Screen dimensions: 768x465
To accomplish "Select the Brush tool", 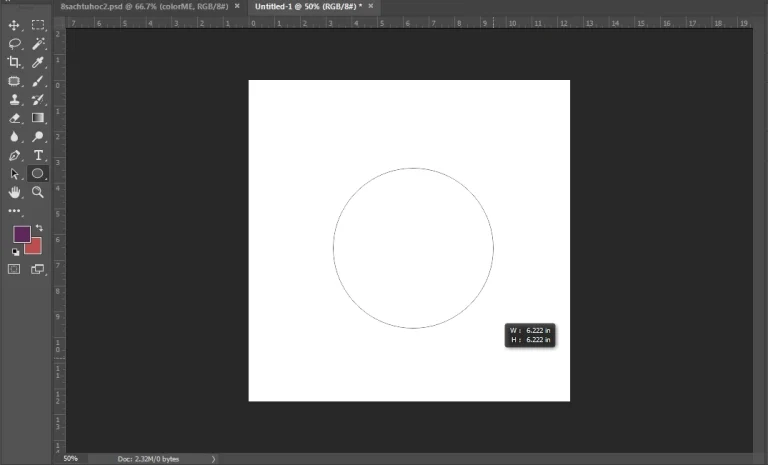I will click(x=38, y=81).
